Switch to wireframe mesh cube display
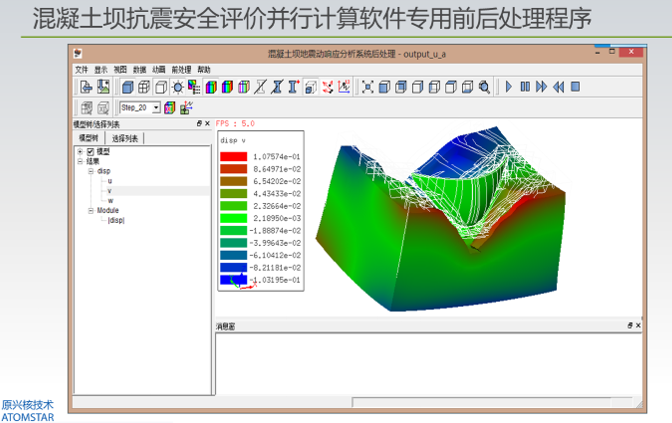 [144, 87]
